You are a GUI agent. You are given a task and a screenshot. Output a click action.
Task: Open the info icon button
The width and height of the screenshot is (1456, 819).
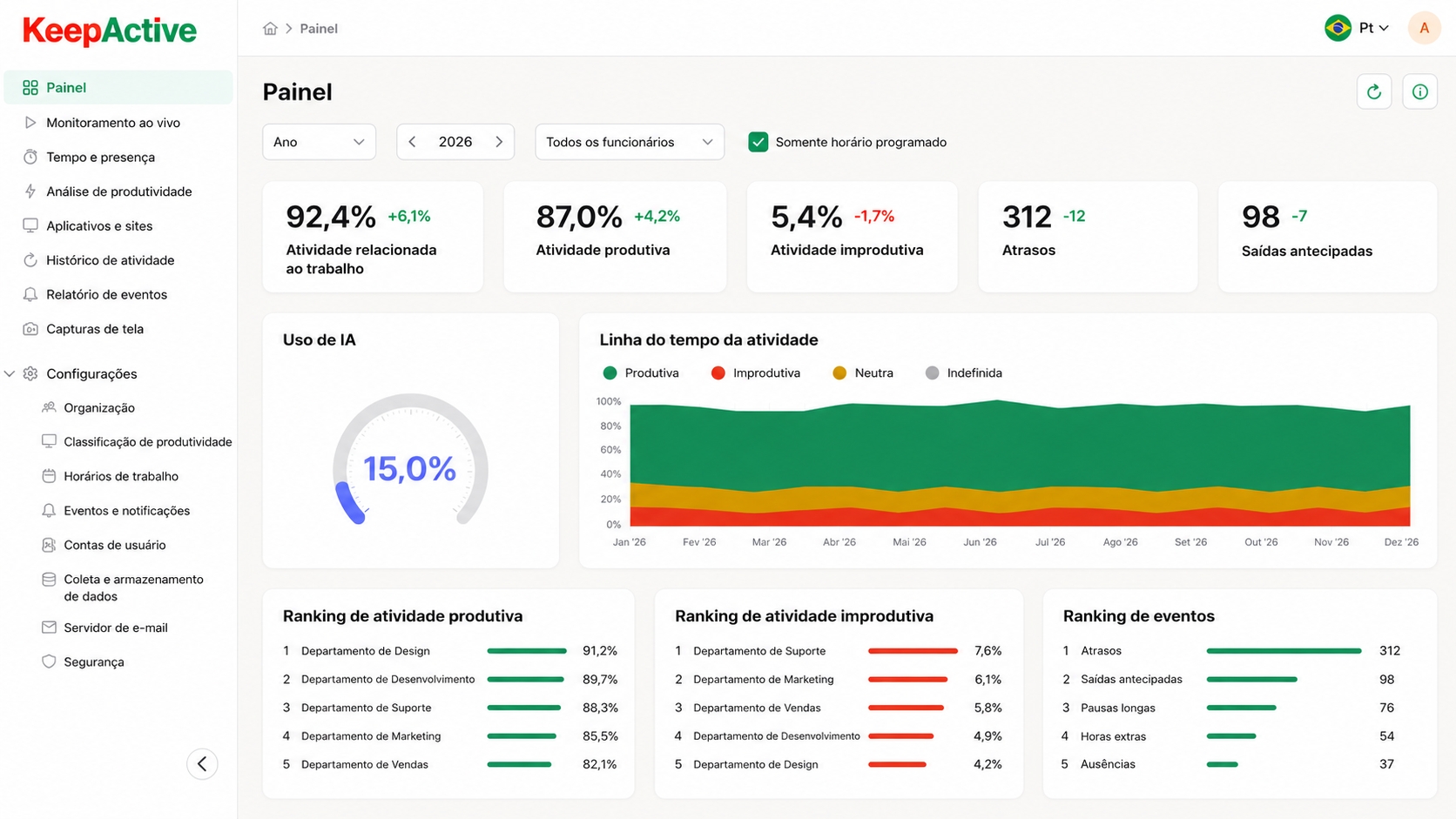click(1419, 91)
